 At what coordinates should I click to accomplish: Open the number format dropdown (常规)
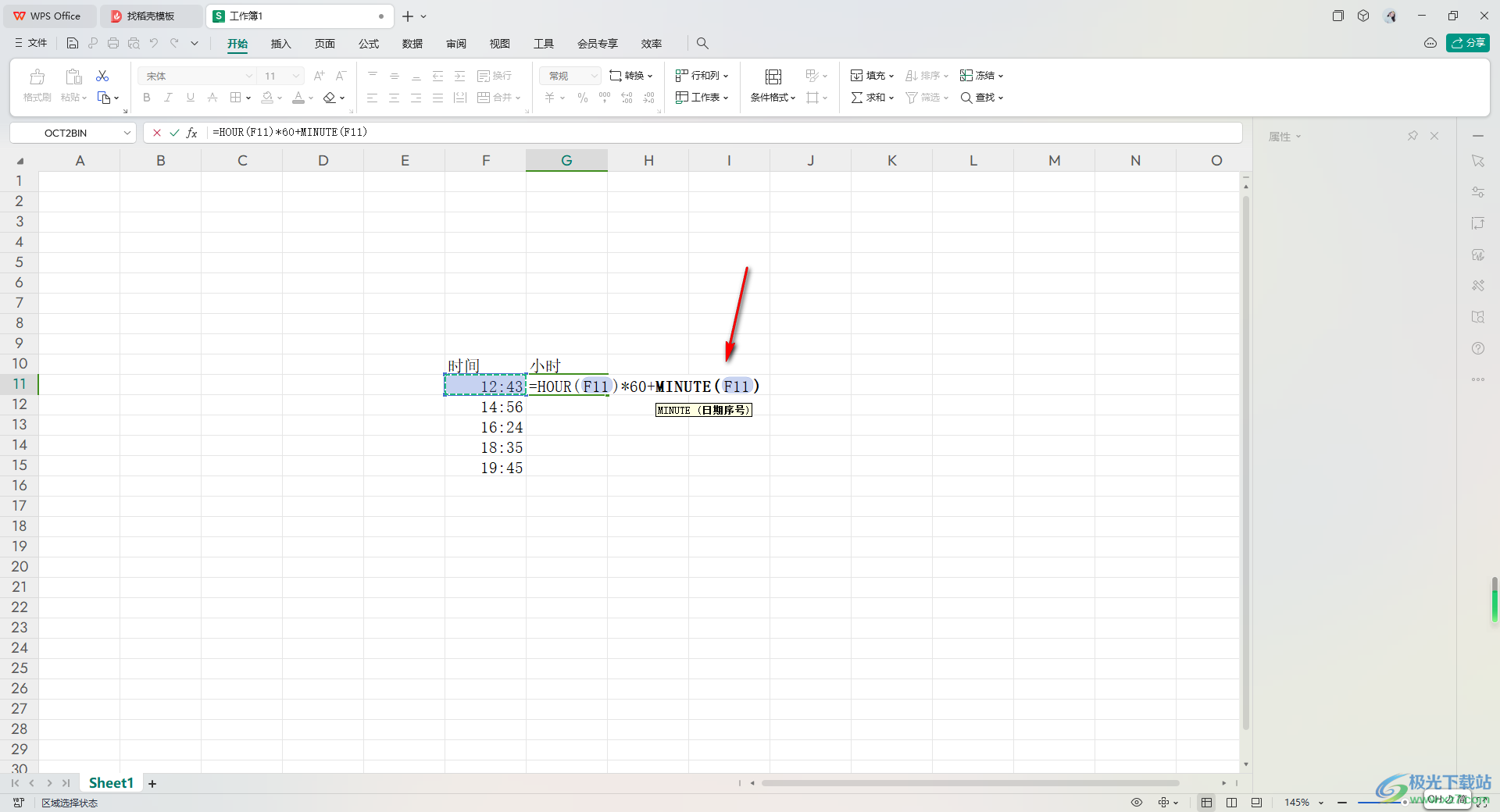point(594,76)
